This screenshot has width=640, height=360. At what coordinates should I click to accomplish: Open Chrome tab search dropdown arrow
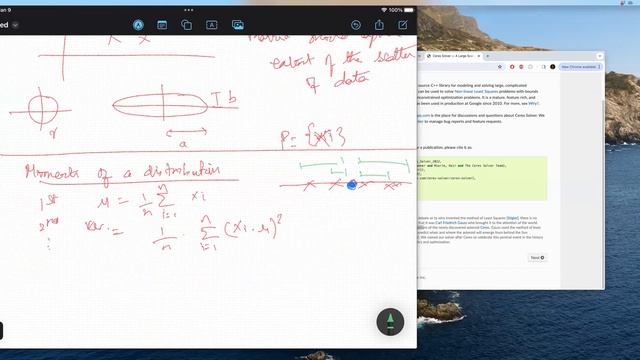tap(600, 56)
